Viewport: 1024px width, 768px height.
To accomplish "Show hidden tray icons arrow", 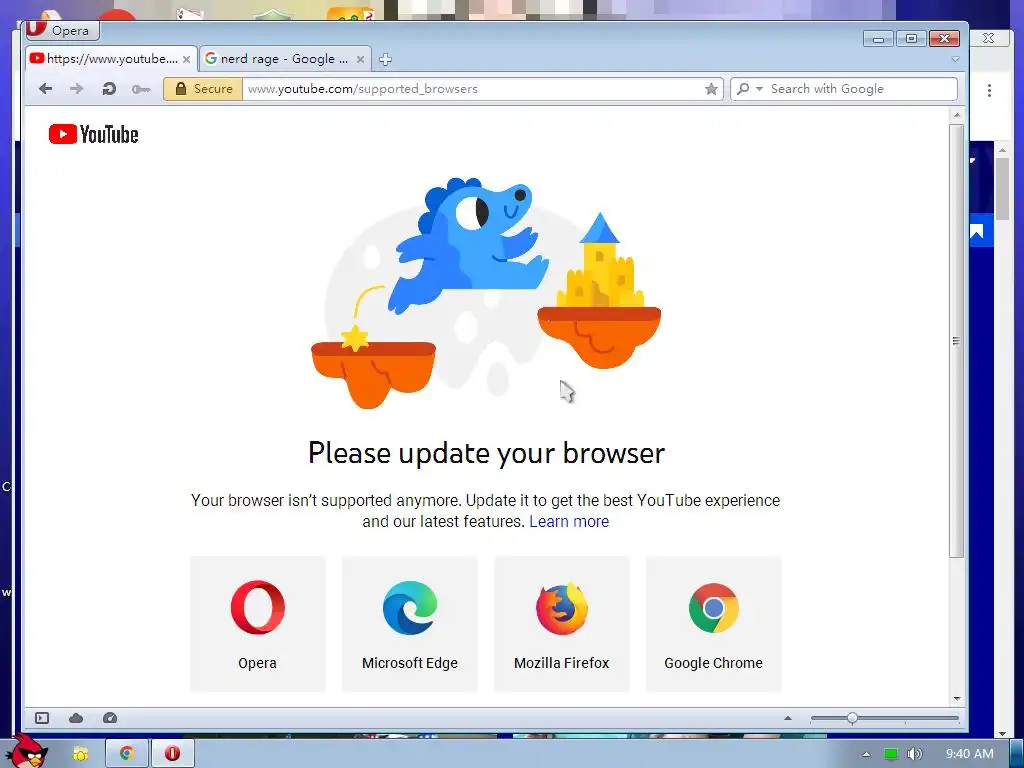I will tap(866, 754).
